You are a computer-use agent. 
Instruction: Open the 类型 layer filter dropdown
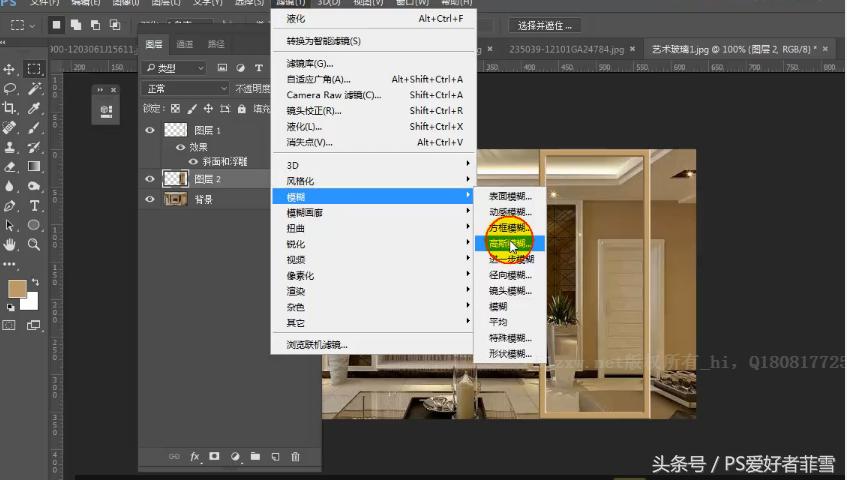click(x=174, y=68)
